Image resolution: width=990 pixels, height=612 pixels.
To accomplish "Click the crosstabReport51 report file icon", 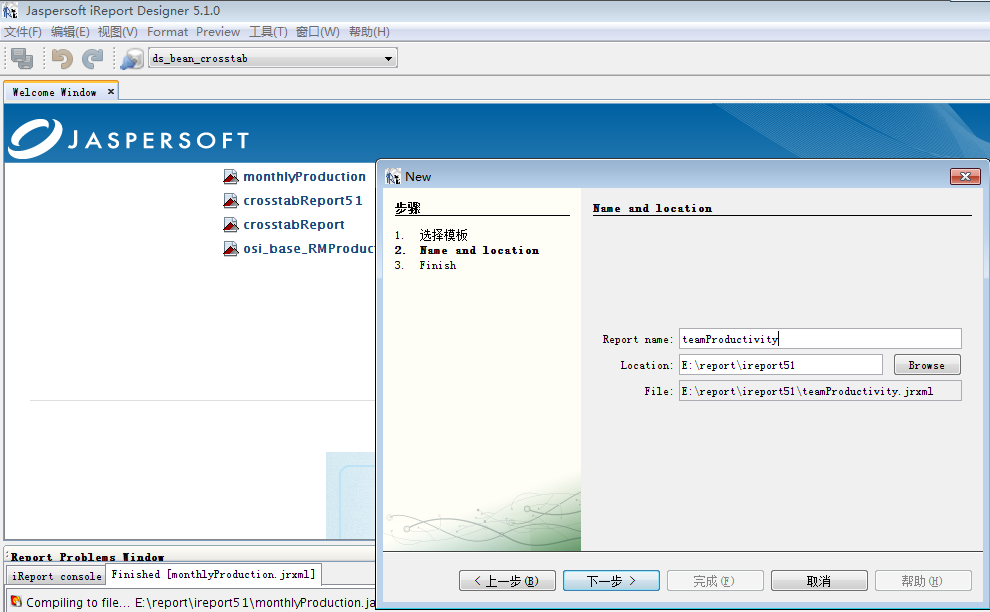I will pyautogui.click(x=230, y=201).
